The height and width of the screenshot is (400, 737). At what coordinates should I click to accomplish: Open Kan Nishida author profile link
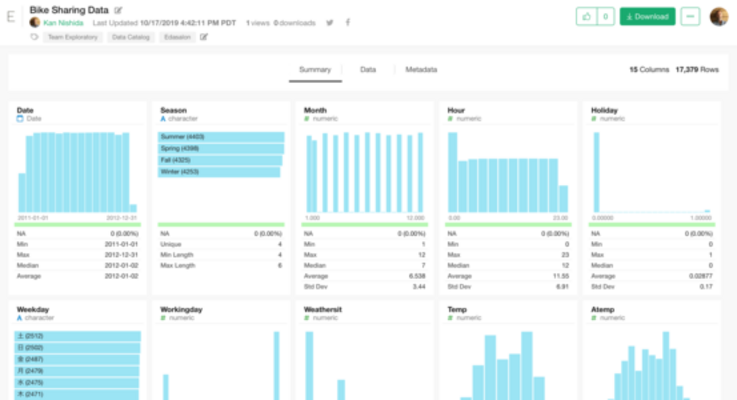64,22
